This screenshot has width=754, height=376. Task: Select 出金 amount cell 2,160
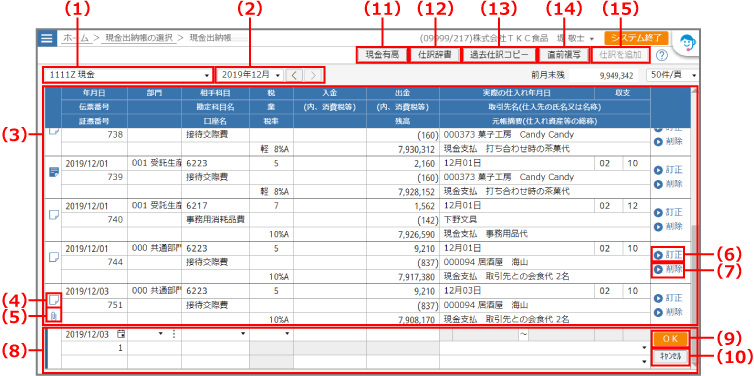[x=402, y=163]
